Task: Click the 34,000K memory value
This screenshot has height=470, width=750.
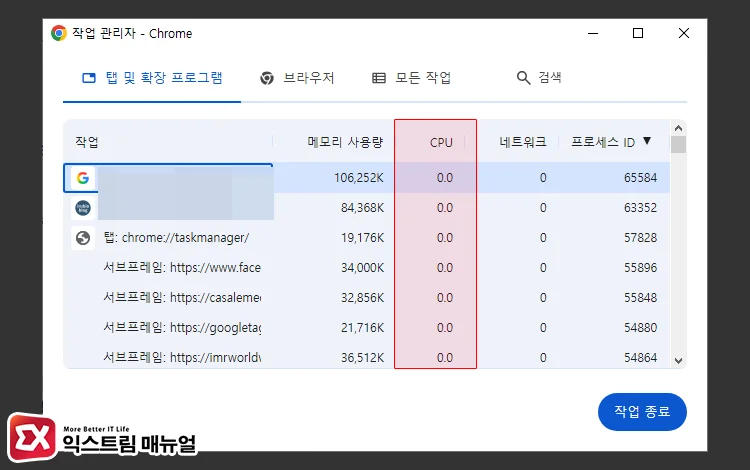Action: 362,268
